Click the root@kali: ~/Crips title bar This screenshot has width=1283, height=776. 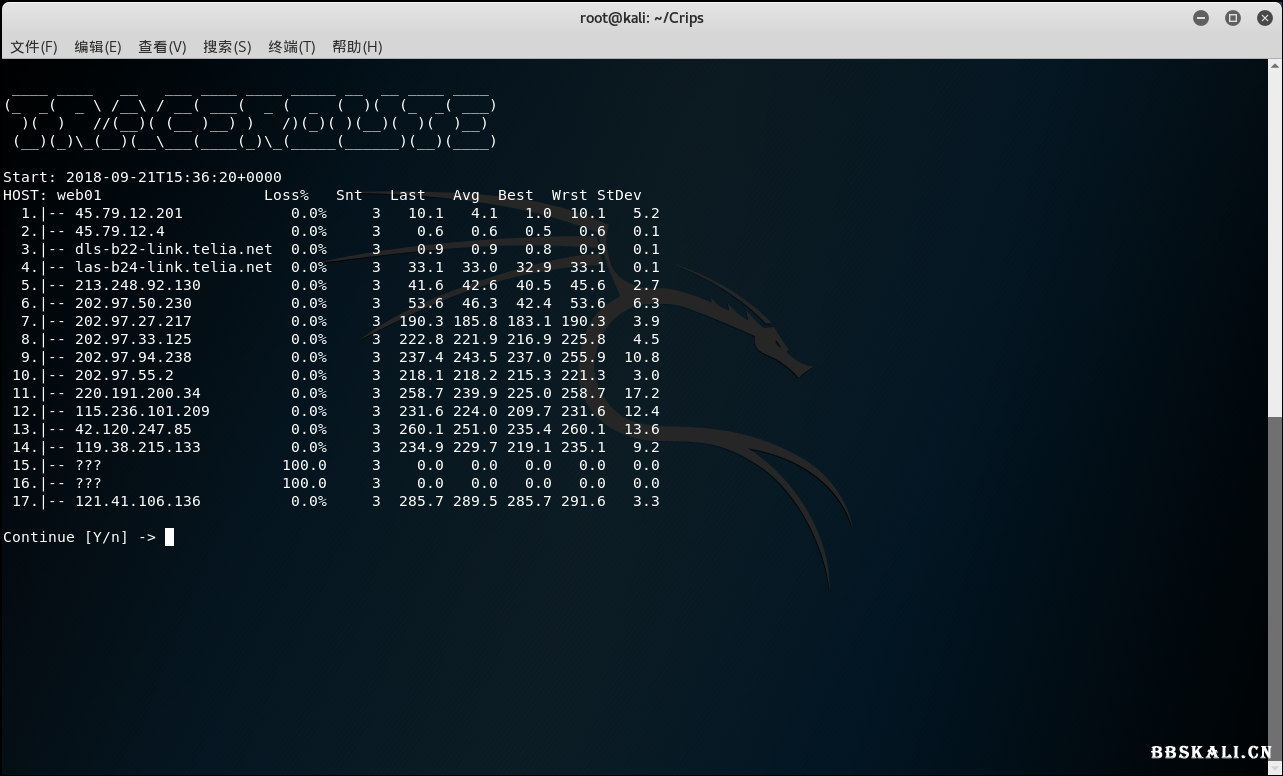(x=642, y=17)
